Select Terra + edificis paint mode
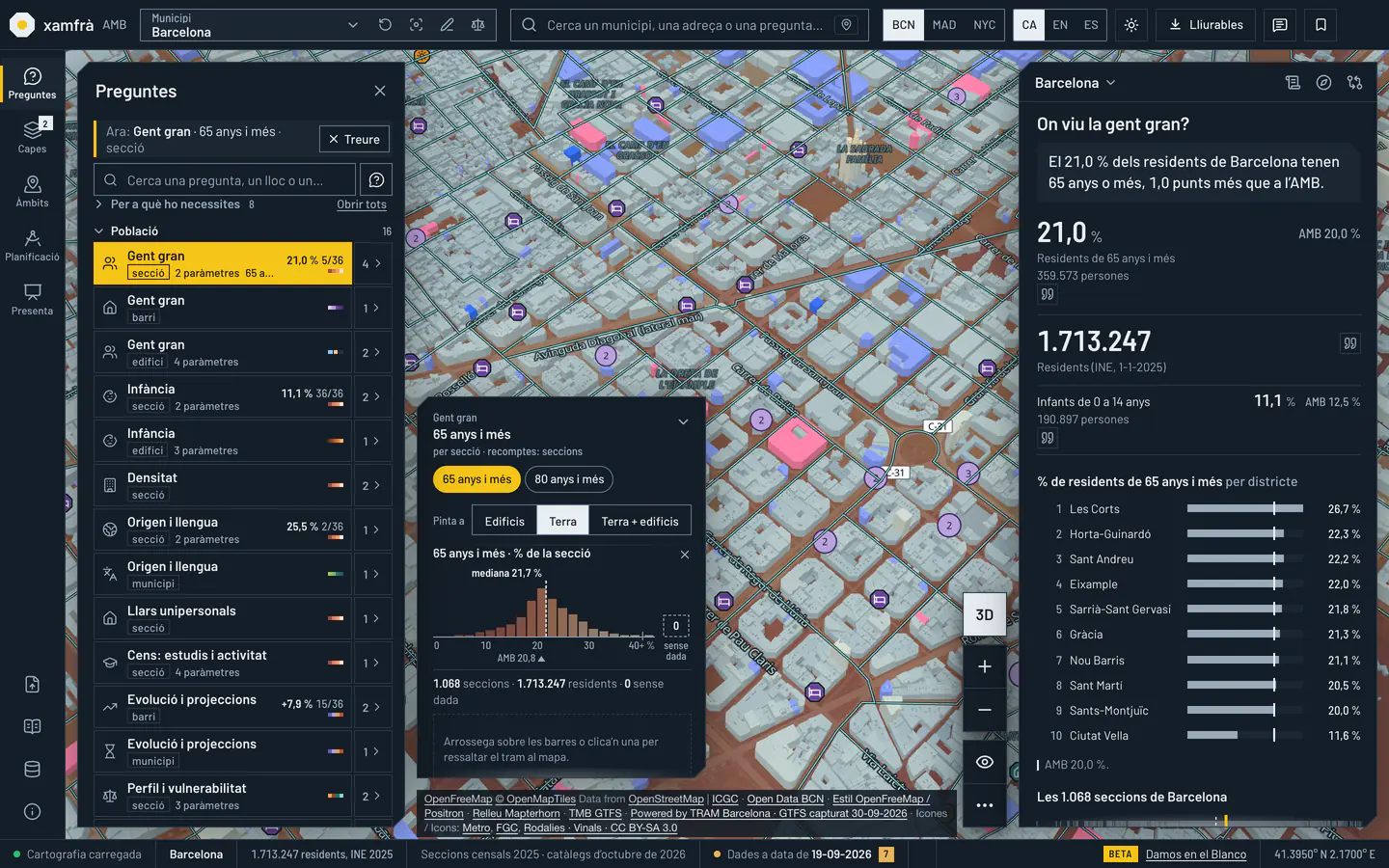The image size is (1389, 868). [x=640, y=521]
